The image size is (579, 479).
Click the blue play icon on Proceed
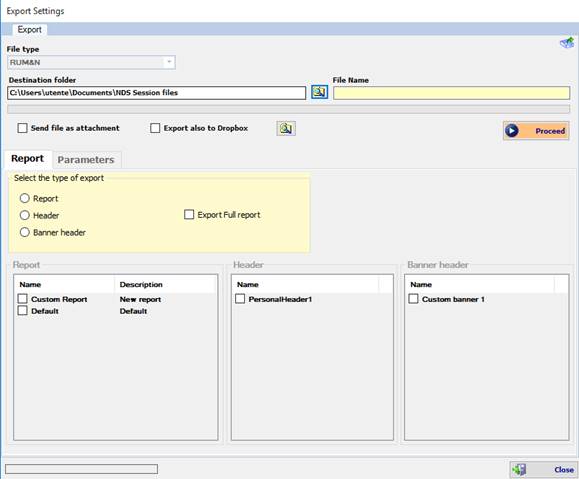tap(512, 131)
